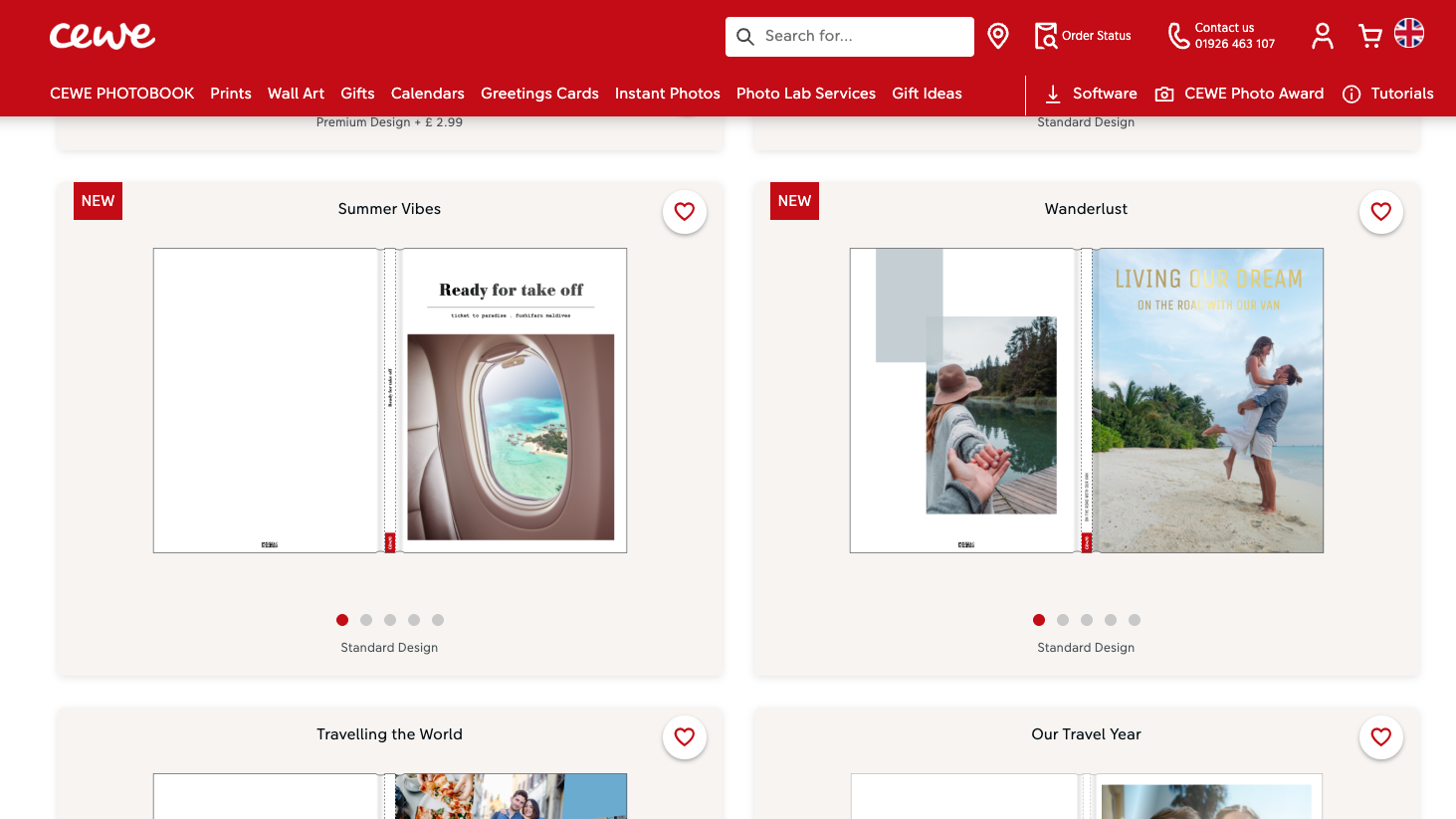Viewport: 1456px width, 819px height.
Task: Favourite the Travelling the World design
Action: (x=685, y=737)
